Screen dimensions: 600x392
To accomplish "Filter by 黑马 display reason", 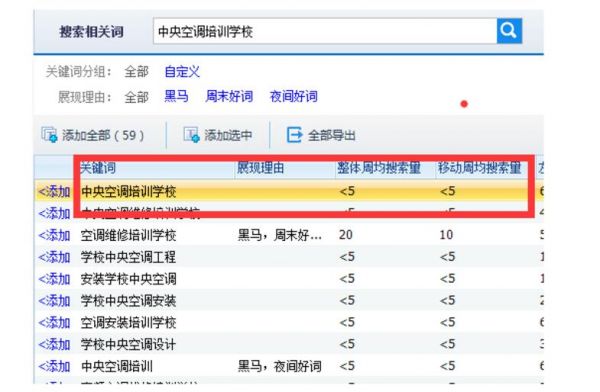I will 176,96.
